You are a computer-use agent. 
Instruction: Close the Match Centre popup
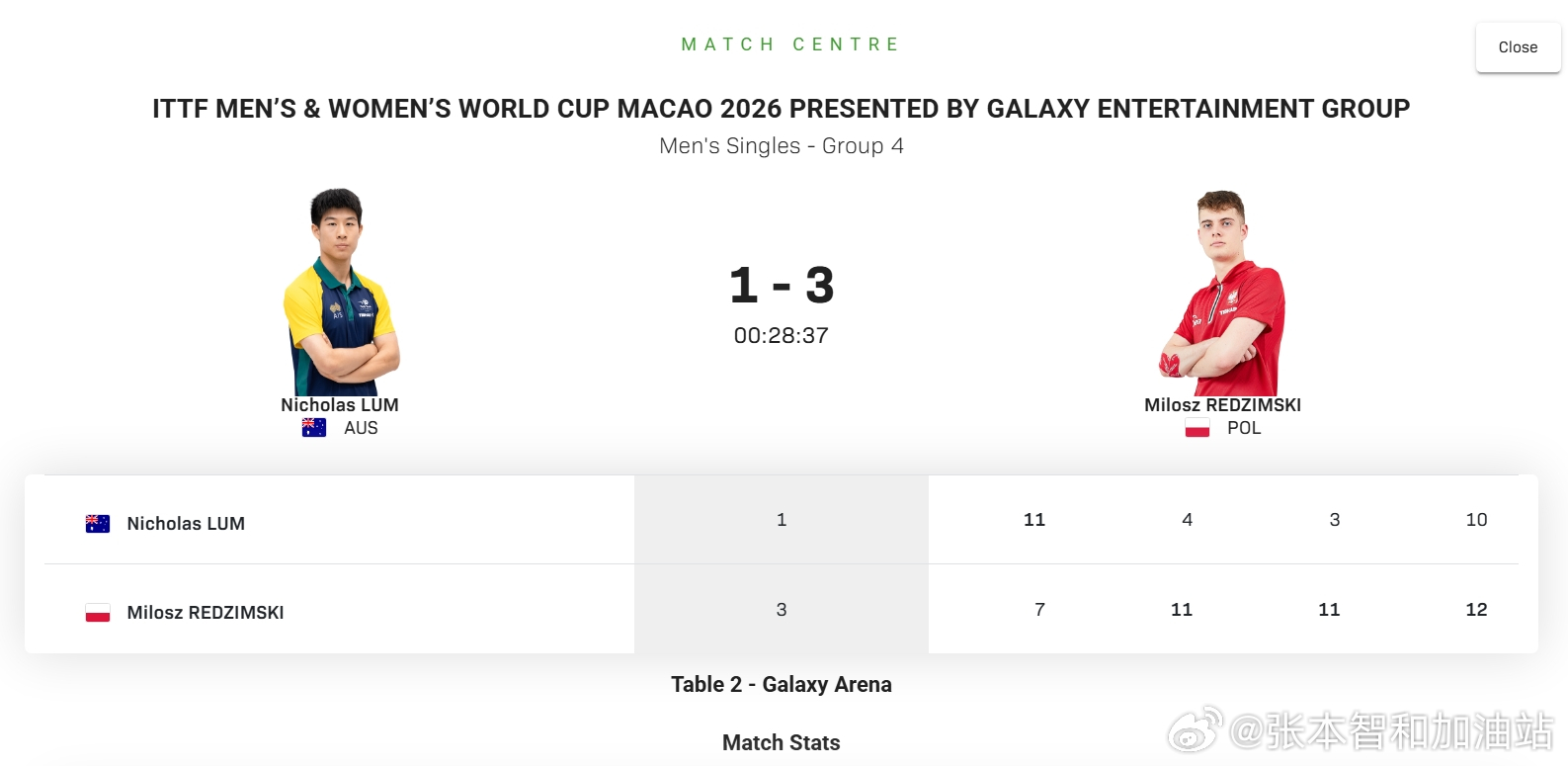1518,47
